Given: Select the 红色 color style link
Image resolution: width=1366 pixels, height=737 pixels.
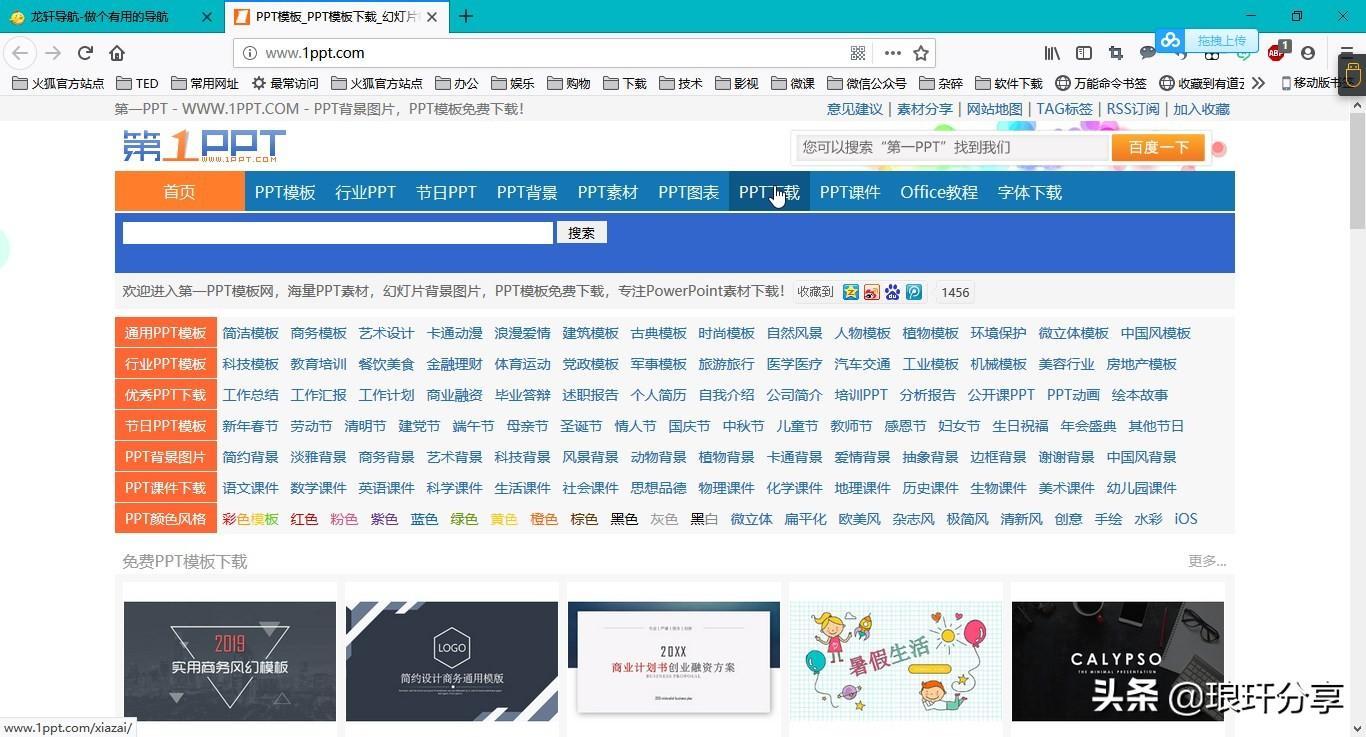Looking at the screenshot, I should [304, 519].
